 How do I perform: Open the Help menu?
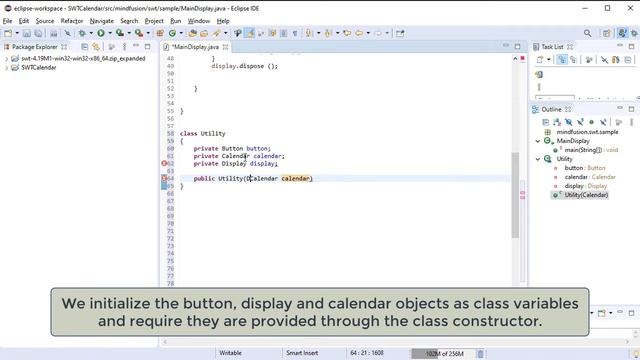(223, 21)
